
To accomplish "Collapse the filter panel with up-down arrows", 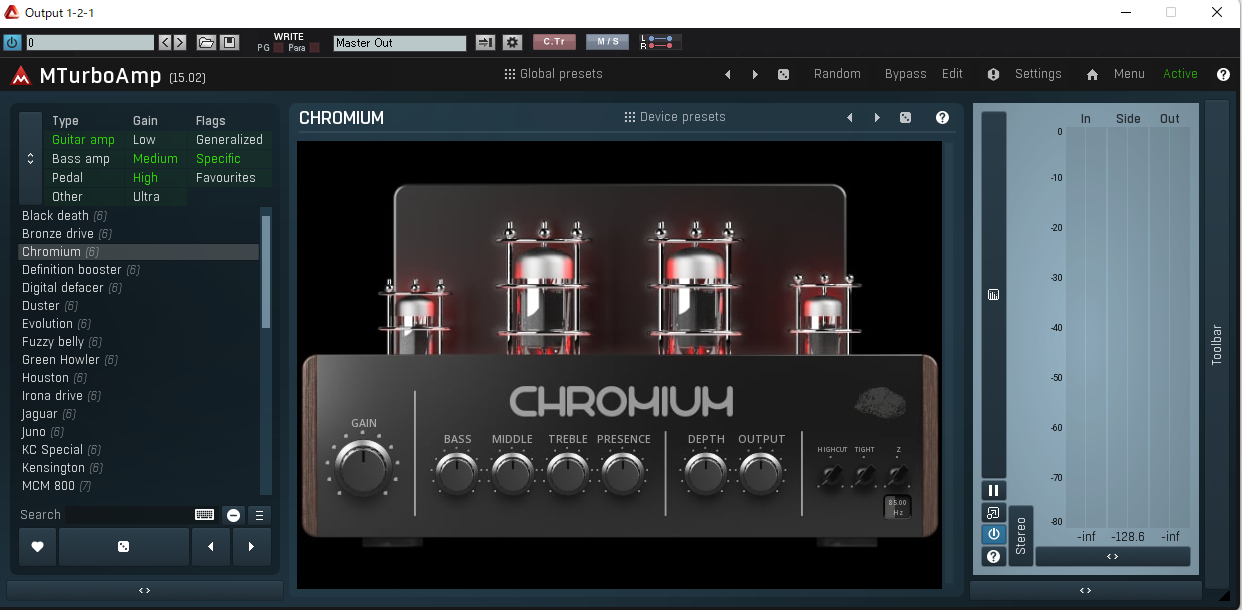I will coord(30,158).
